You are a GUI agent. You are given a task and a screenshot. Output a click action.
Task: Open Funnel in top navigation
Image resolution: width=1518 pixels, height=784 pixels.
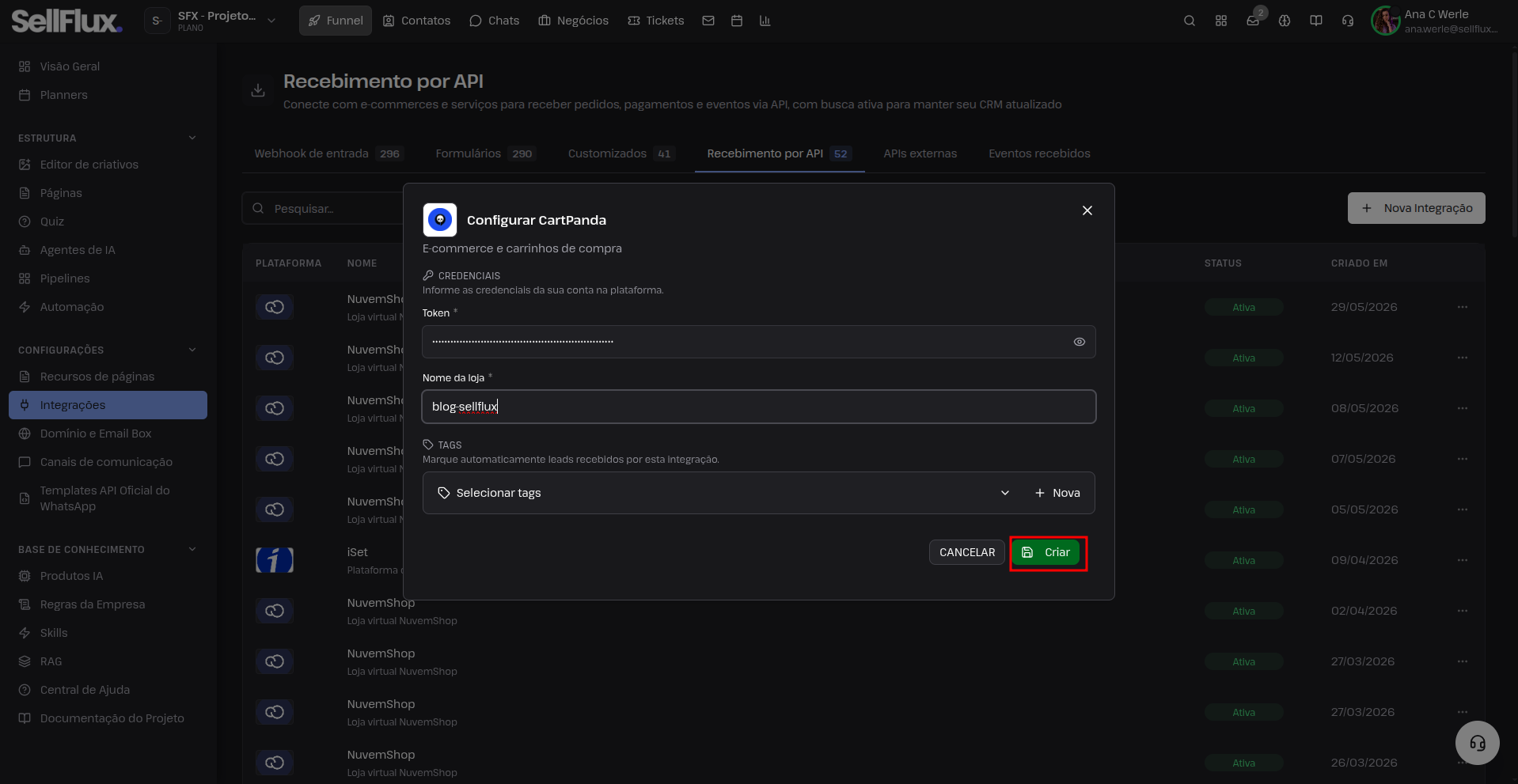point(336,21)
